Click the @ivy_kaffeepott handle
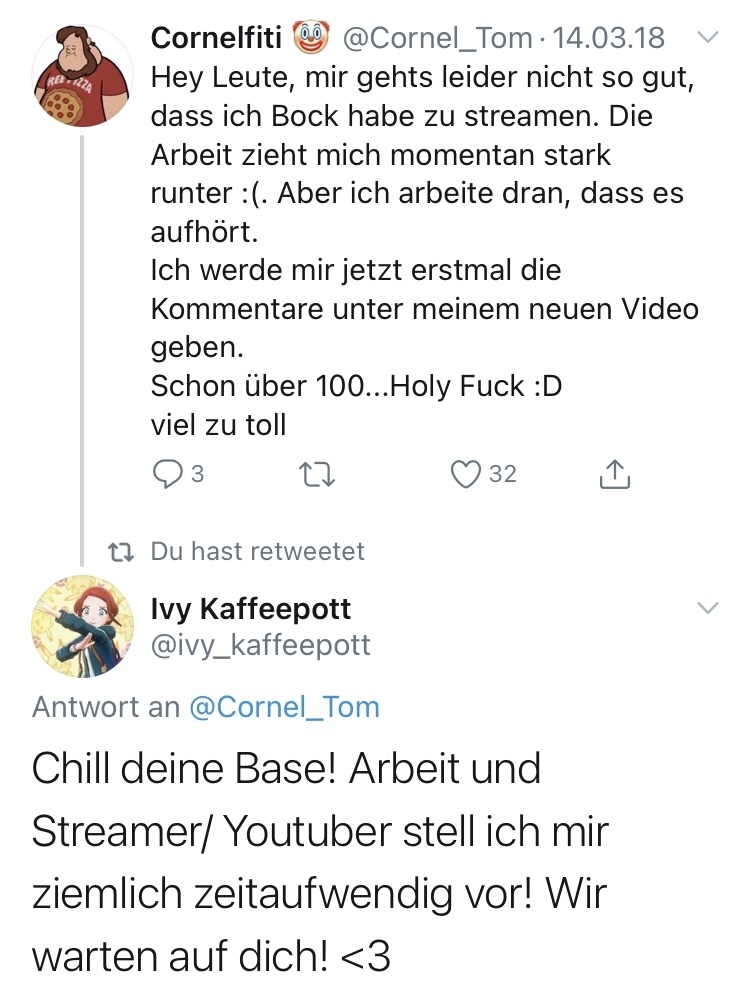The height and width of the screenshot is (1002, 732). point(260,646)
